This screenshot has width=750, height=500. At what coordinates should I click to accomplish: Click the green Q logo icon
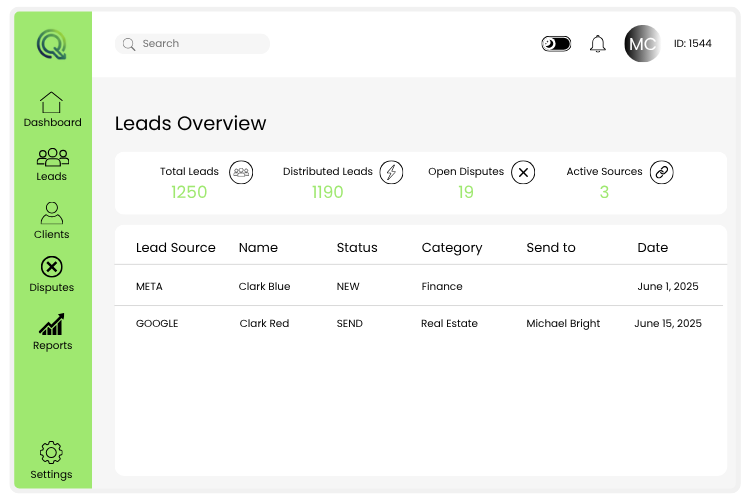click(x=51, y=45)
